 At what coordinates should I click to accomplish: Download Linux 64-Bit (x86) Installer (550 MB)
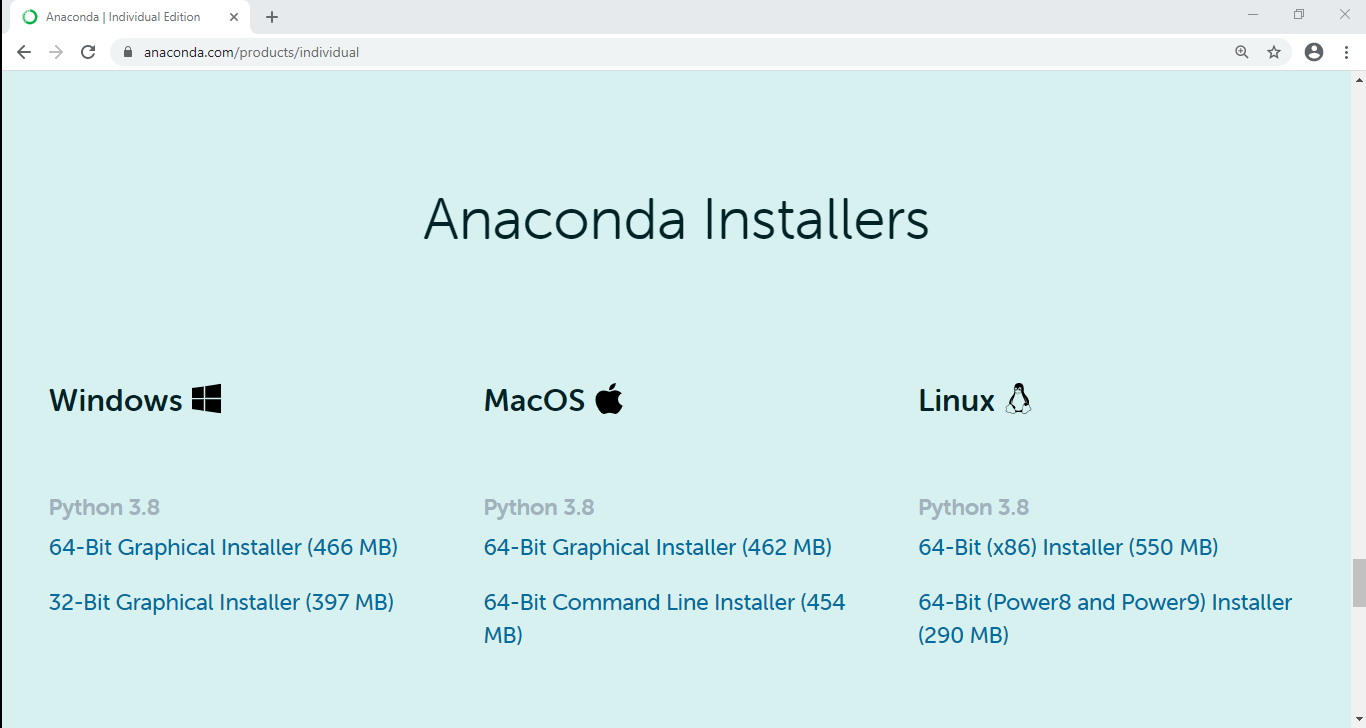click(1068, 548)
